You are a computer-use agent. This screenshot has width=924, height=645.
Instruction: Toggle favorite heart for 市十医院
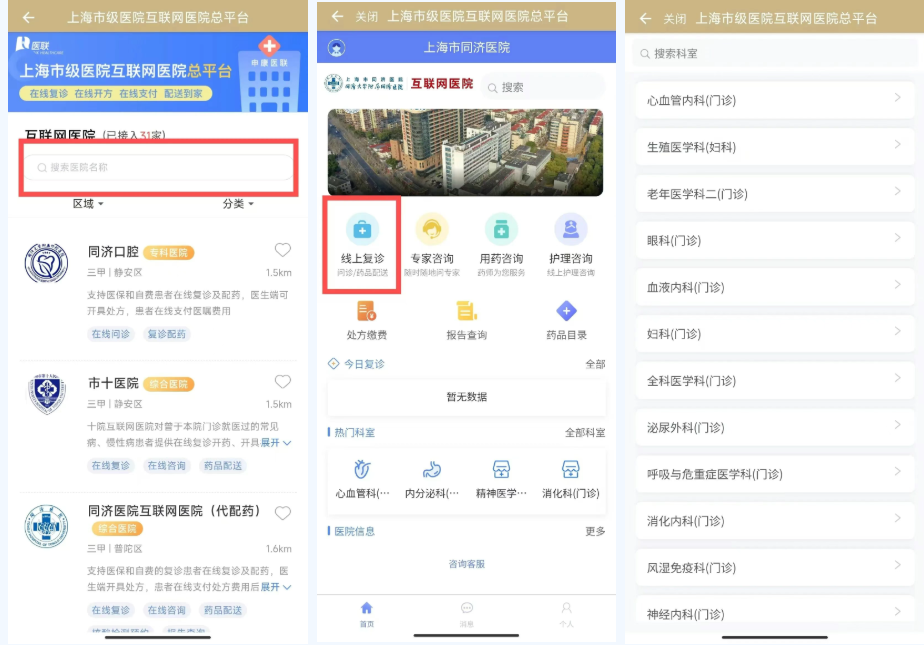tap(283, 382)
